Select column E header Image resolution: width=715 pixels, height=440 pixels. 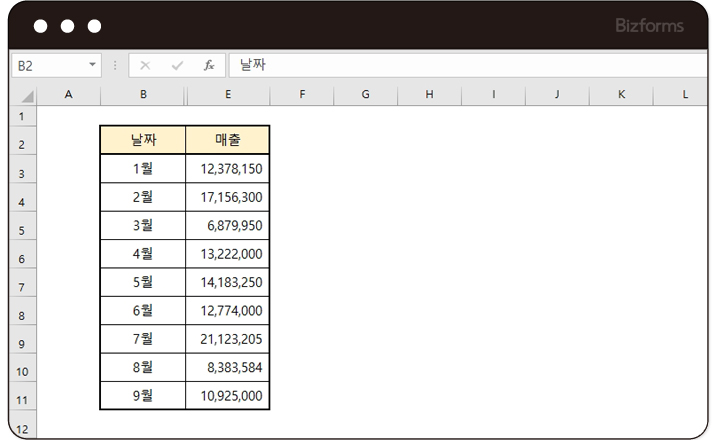click(x=228, y=94)
